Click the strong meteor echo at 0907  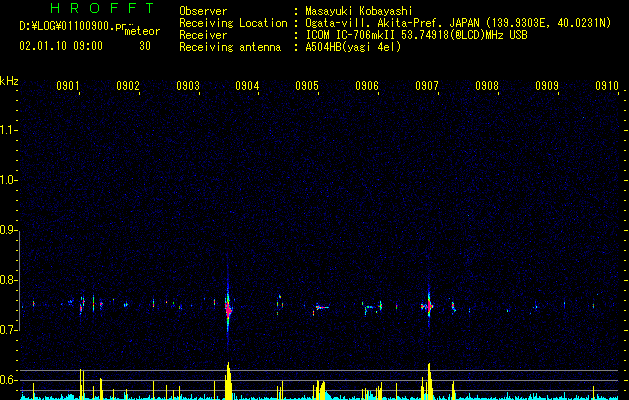[x=428, y=306]
